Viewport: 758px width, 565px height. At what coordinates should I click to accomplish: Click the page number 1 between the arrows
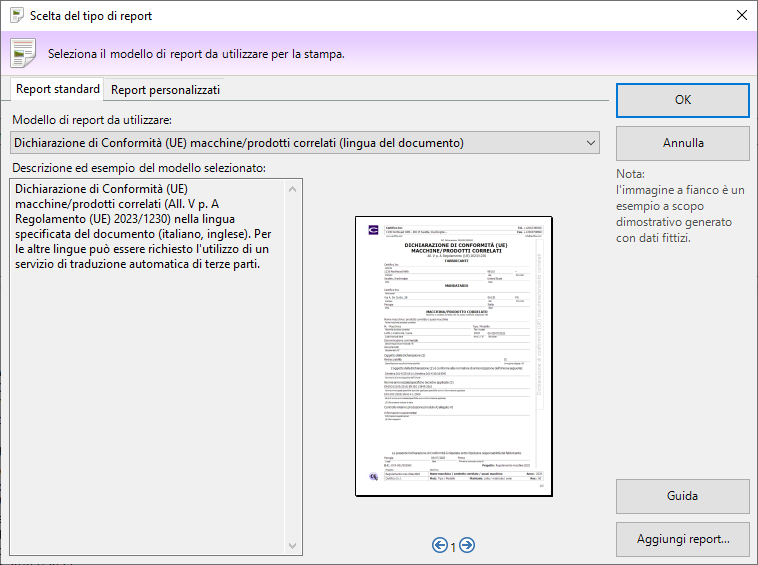[x=454, y=546]
